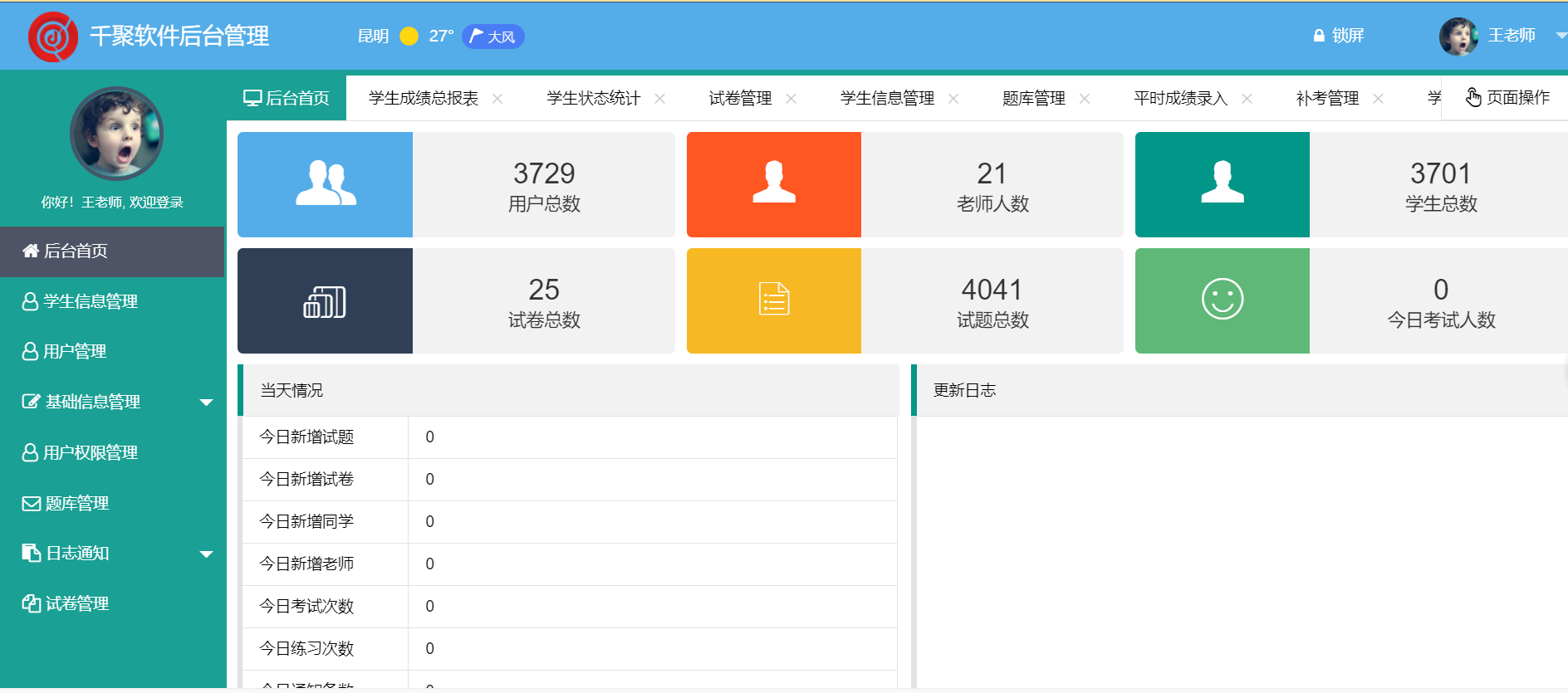The height and width of the screenshot is (693, 1568).
Task: Click the yellow question count document icon
Action: [x=773, y=300]
